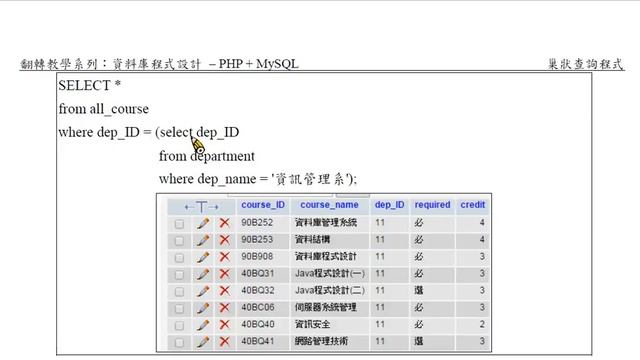640x360 pixels.
Task: Click the cell '資料結構'
Action: click(x=312, y=240)
